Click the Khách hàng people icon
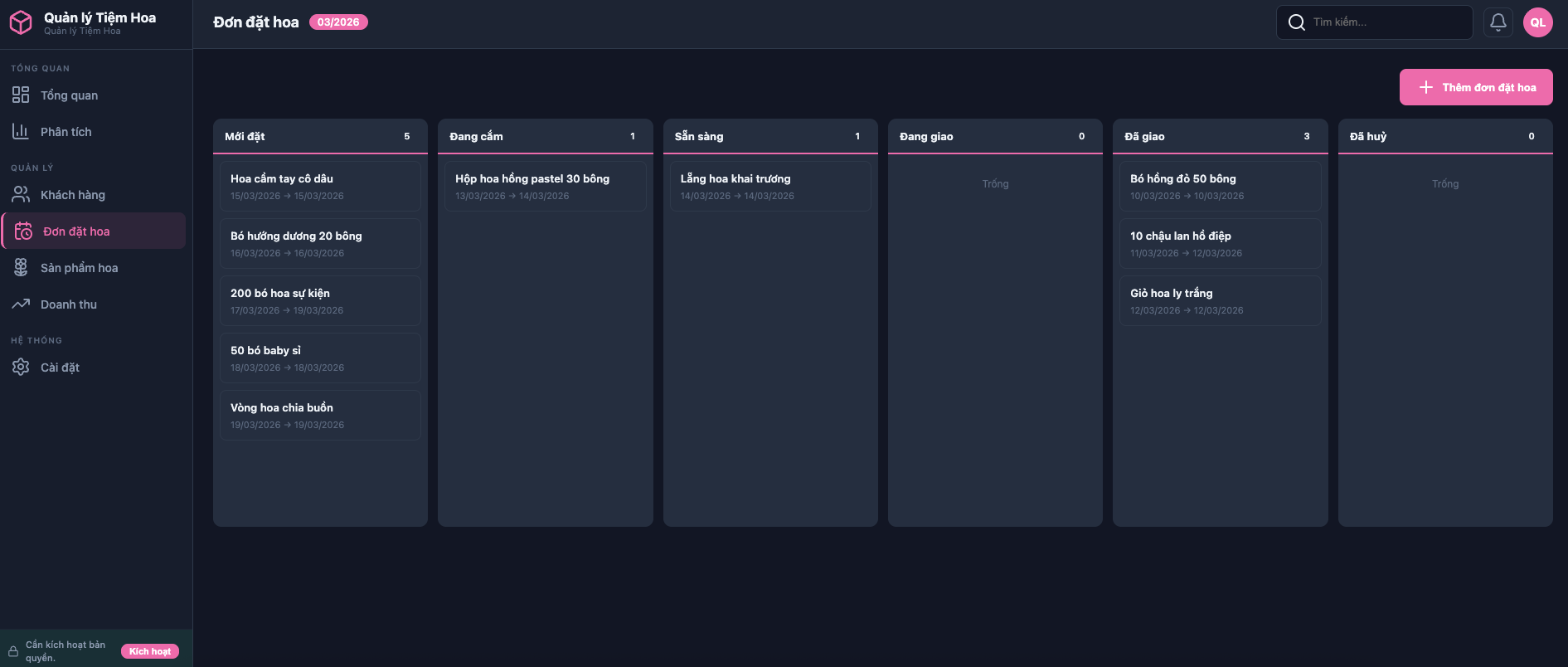The image size is (1568, 667). 21,195
